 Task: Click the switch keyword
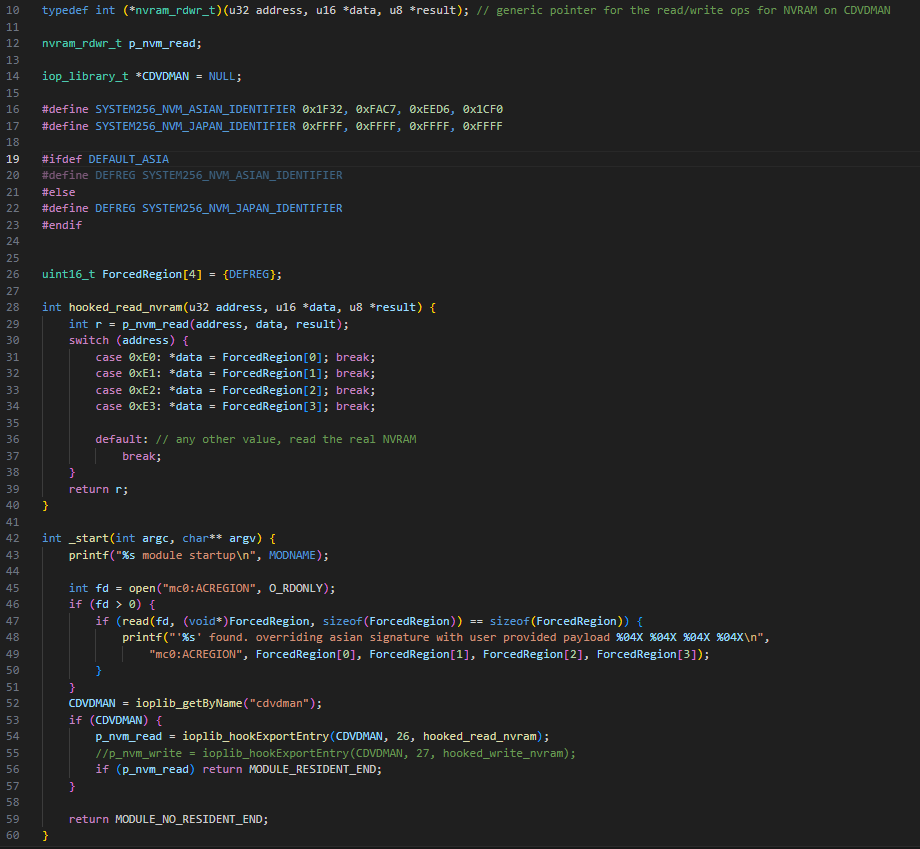point(89,340)
